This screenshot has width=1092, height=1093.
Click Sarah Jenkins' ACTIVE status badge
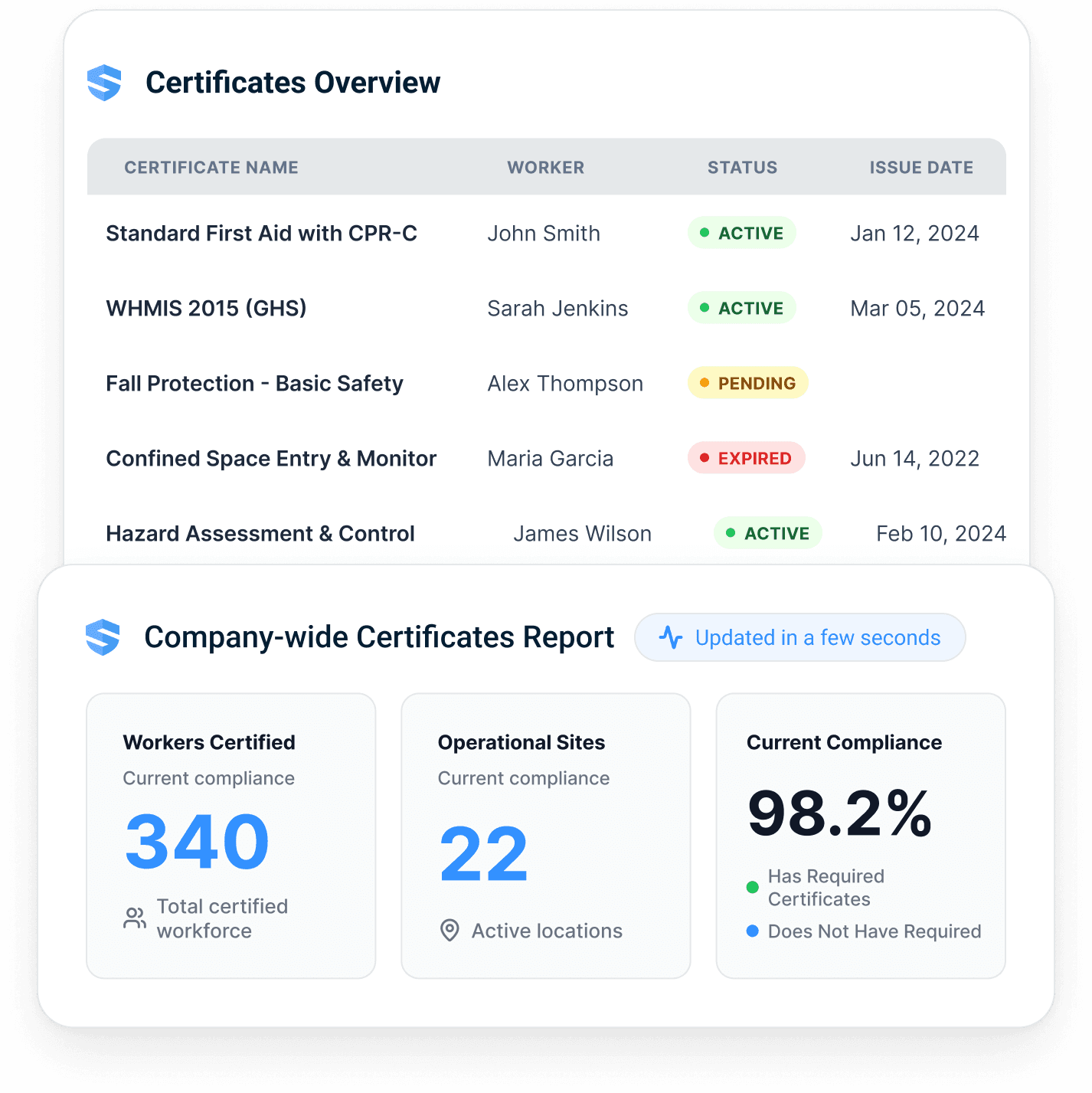[x=742, y=308]
